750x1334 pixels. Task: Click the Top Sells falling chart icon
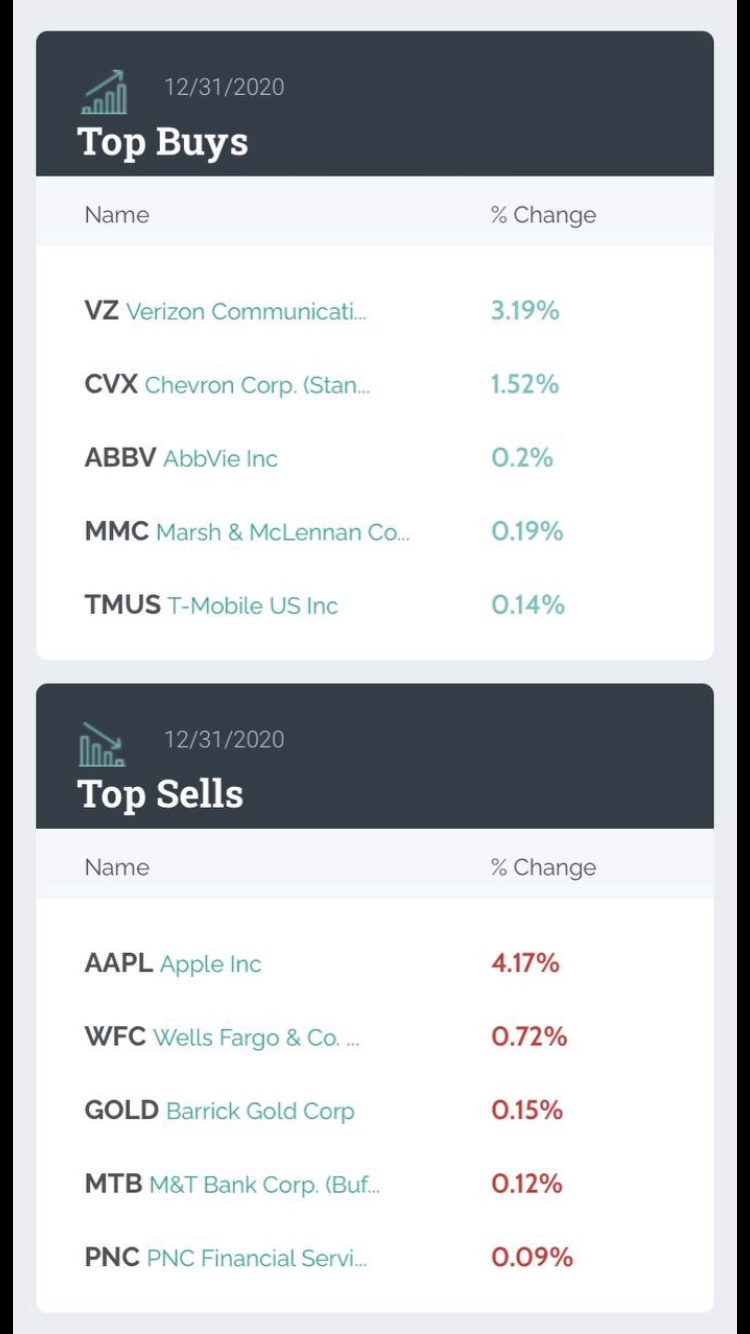(x=101, y=745)
